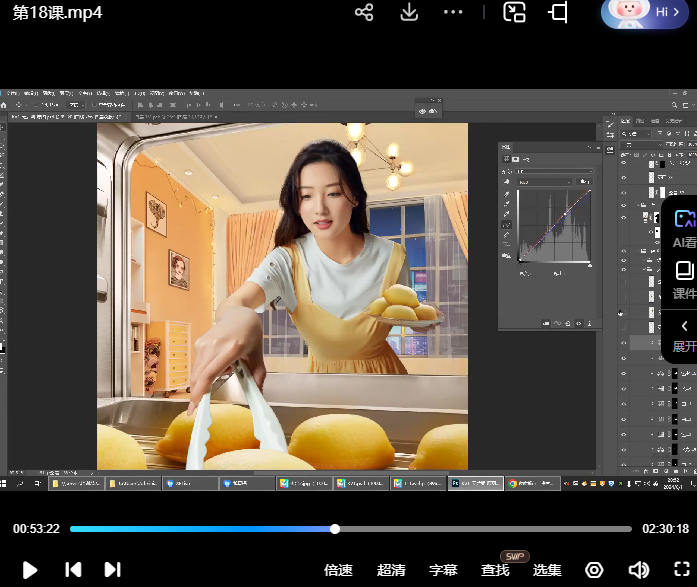
Task: Download the video with the download icon
Action: 409,12
